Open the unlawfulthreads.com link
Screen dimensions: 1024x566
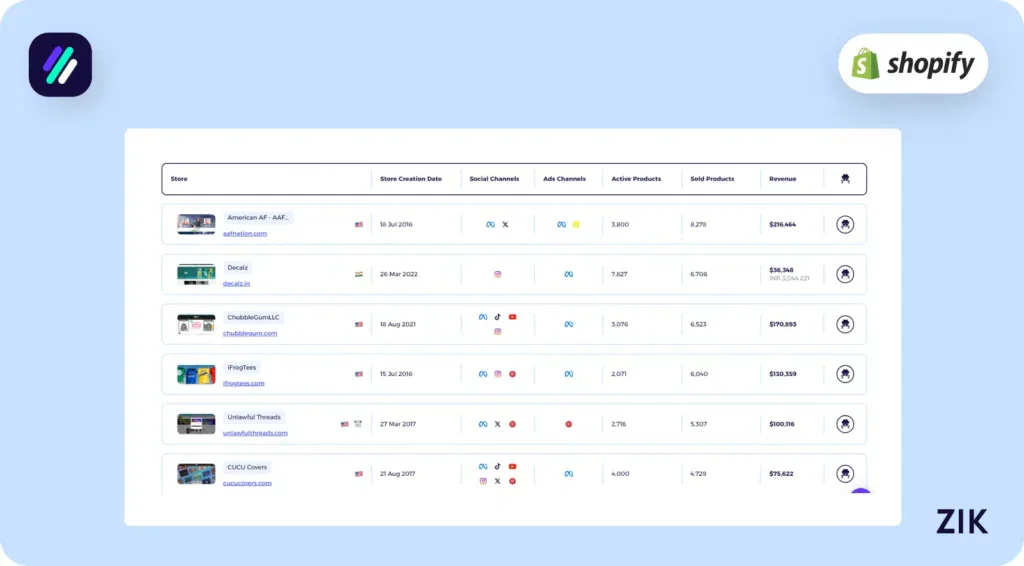click(x=255, y=433)
